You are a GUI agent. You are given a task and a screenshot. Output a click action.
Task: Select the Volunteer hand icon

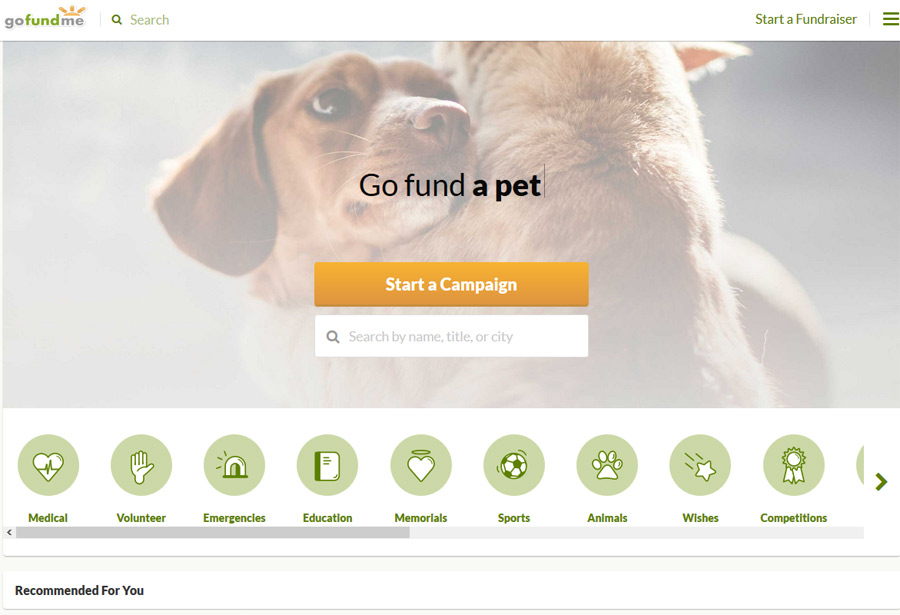(141, 465)
